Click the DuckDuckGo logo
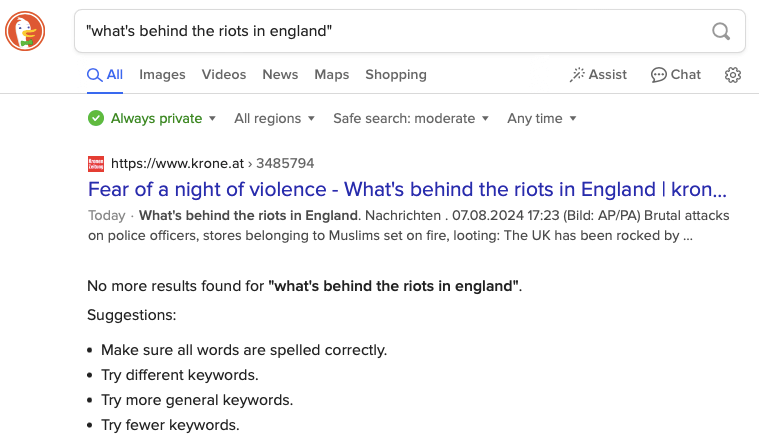The image size is (759, 436). (x=25, y=31)
